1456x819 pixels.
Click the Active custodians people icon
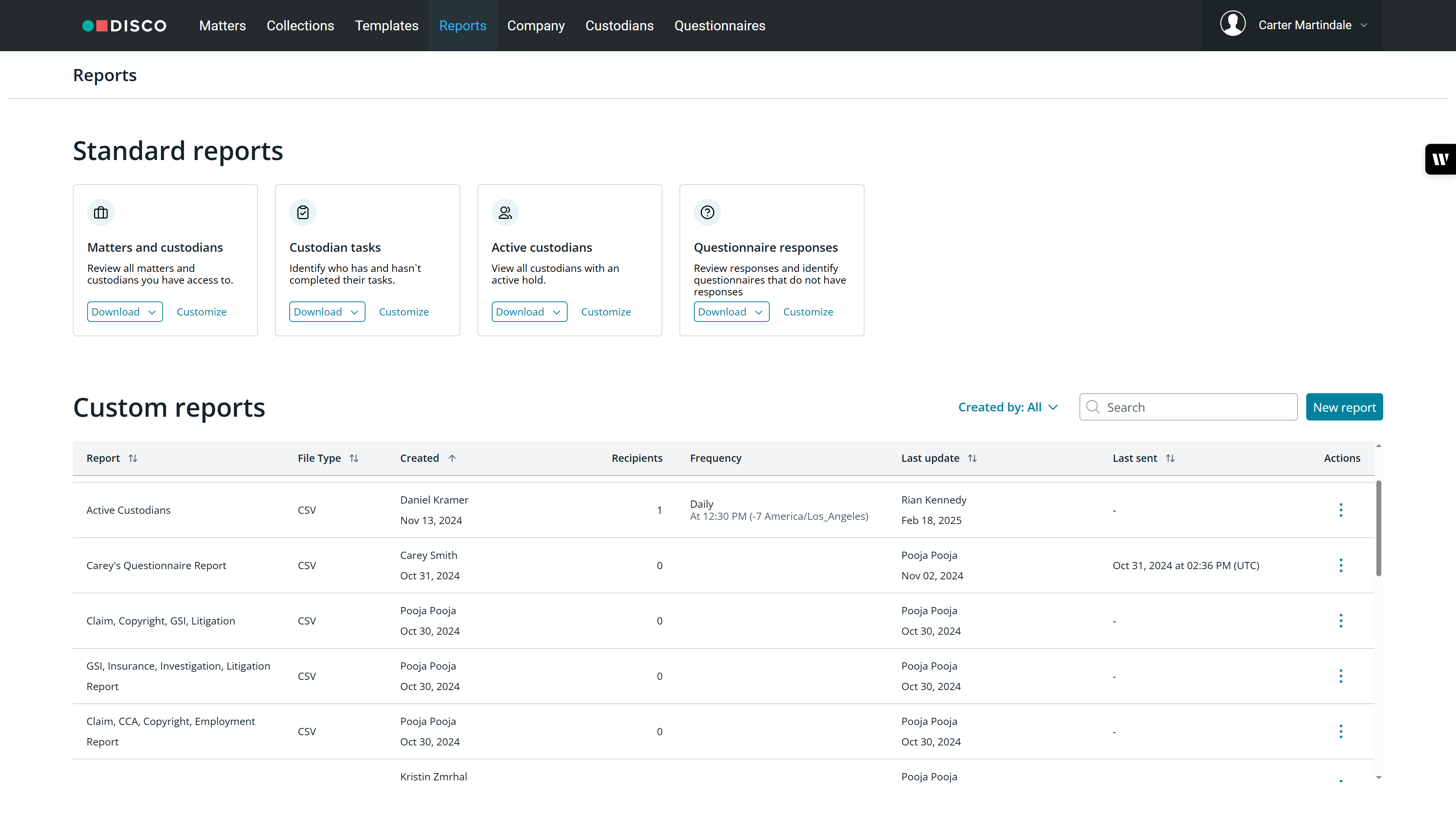pos(505,212)
